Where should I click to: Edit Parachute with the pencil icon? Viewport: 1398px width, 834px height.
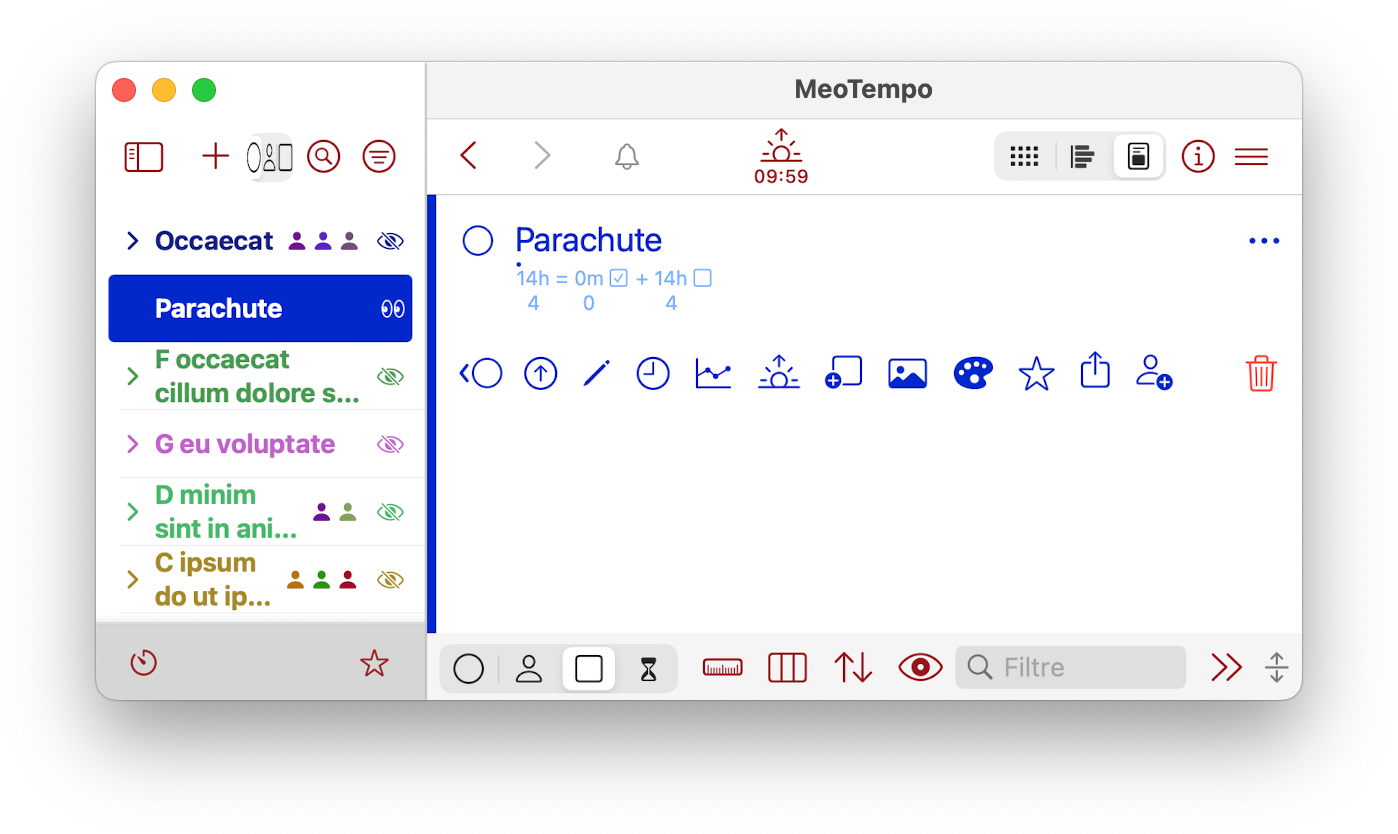tap(596, 374)
